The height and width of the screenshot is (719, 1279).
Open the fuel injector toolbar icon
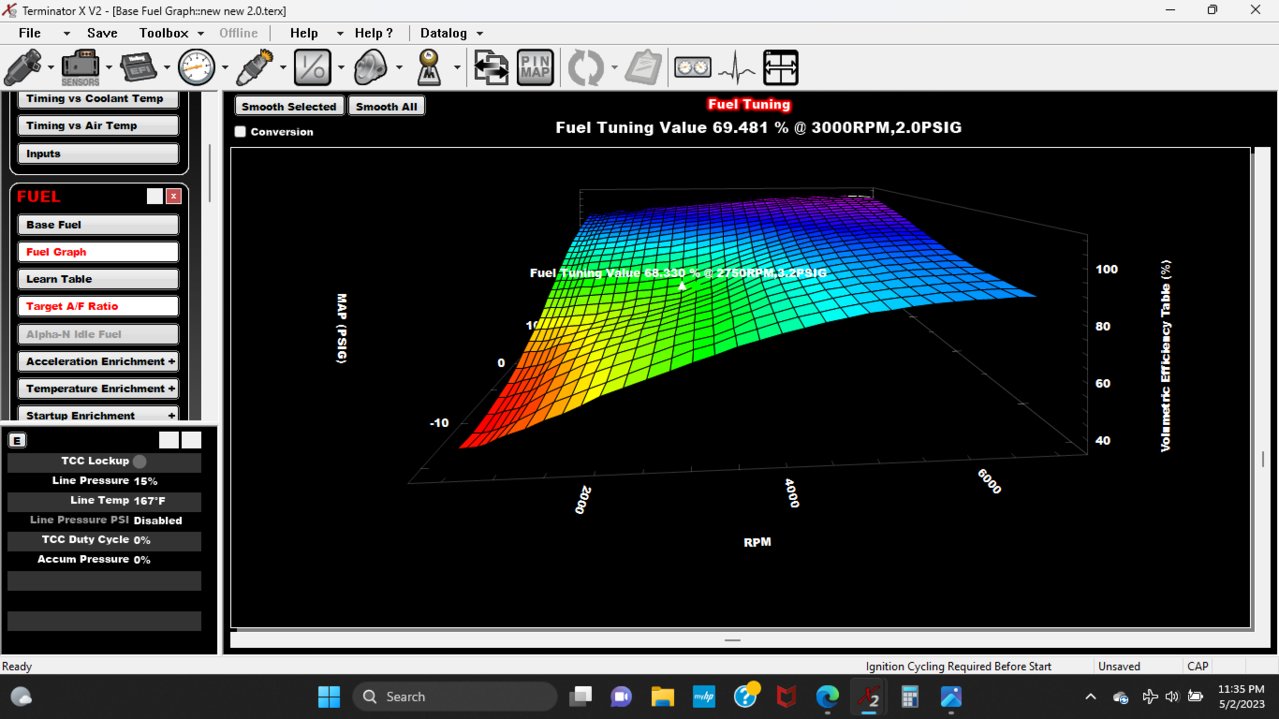pyautogui.click(x=22, y=68)
